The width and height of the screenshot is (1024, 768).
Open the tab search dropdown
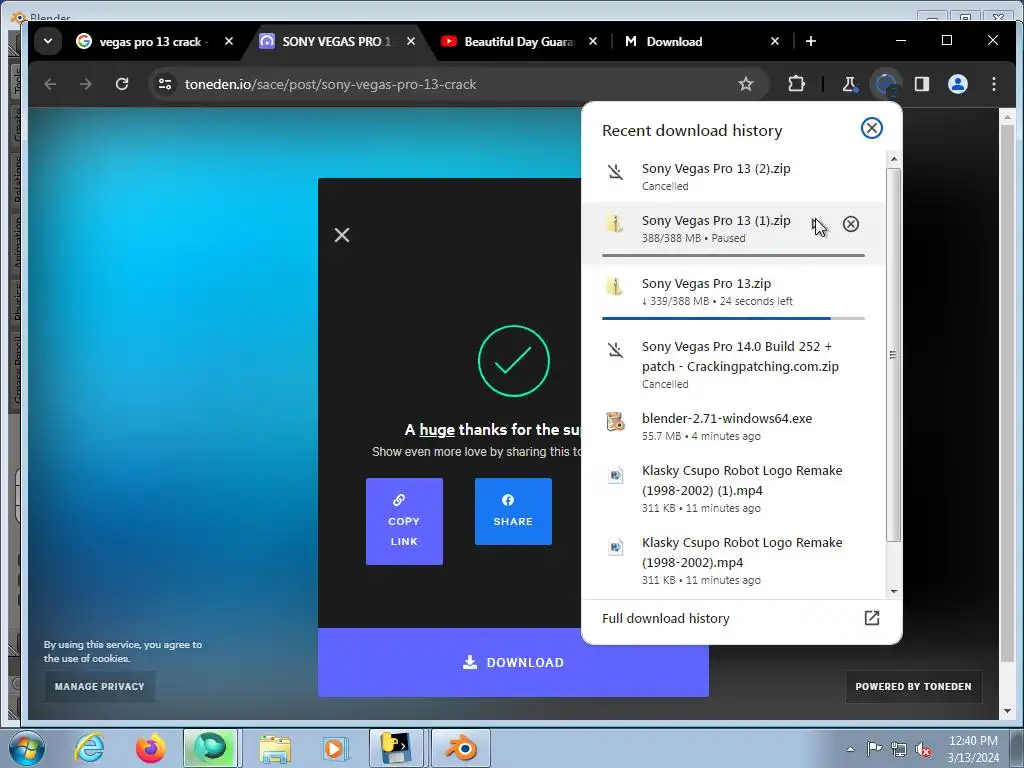click(48, 41)
